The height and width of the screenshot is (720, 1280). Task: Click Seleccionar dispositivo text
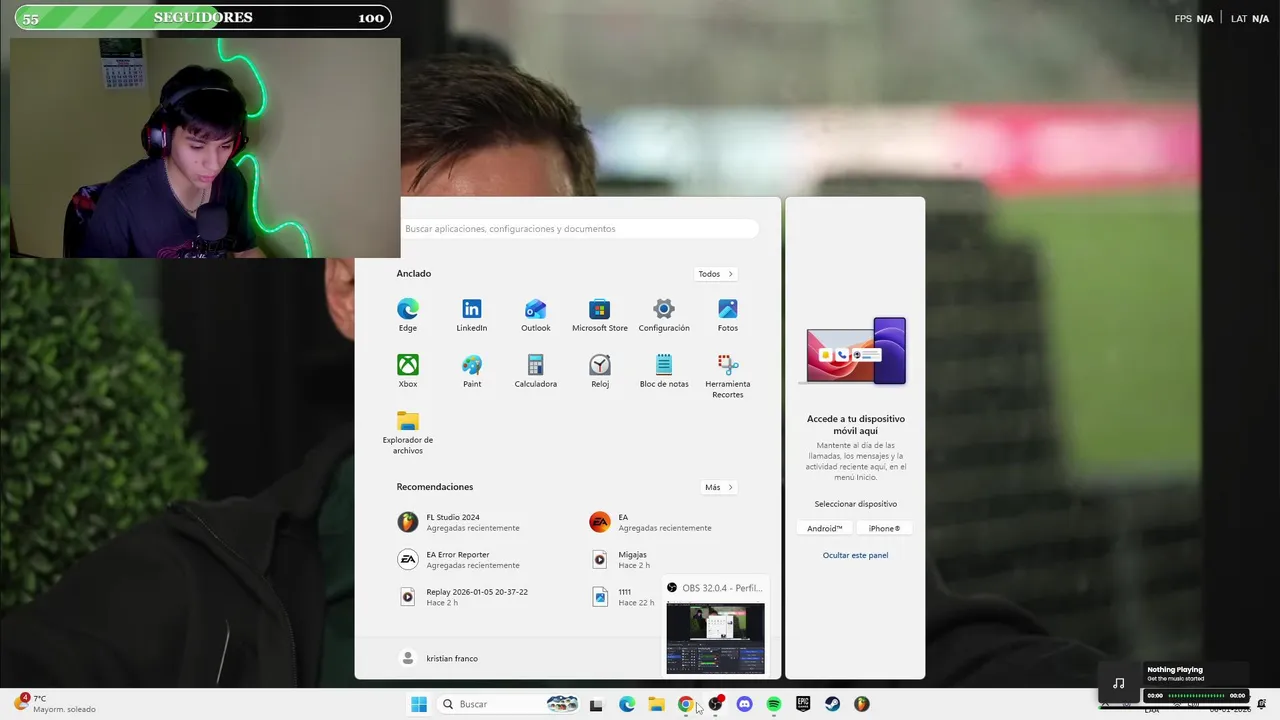(x=856, y=504)
